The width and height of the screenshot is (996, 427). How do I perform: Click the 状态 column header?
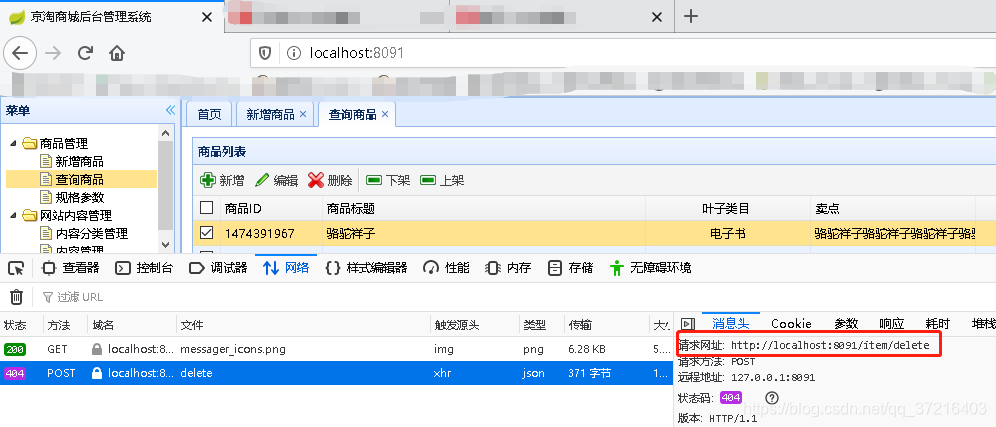click(22, 325)
